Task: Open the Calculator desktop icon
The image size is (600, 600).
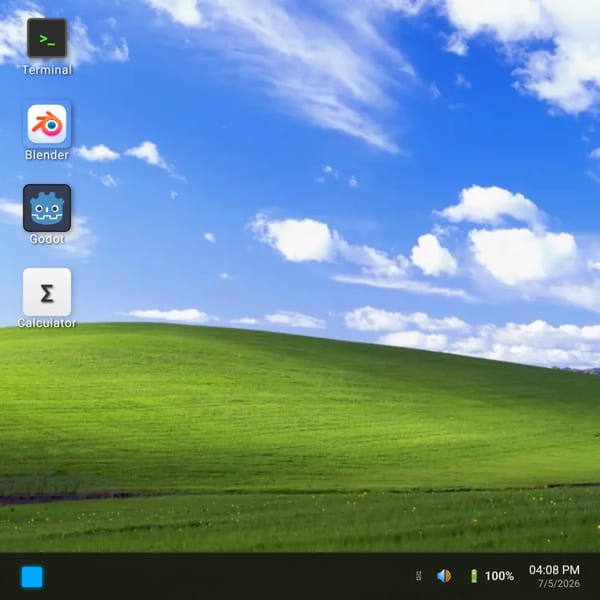Action: click(47, 292)
